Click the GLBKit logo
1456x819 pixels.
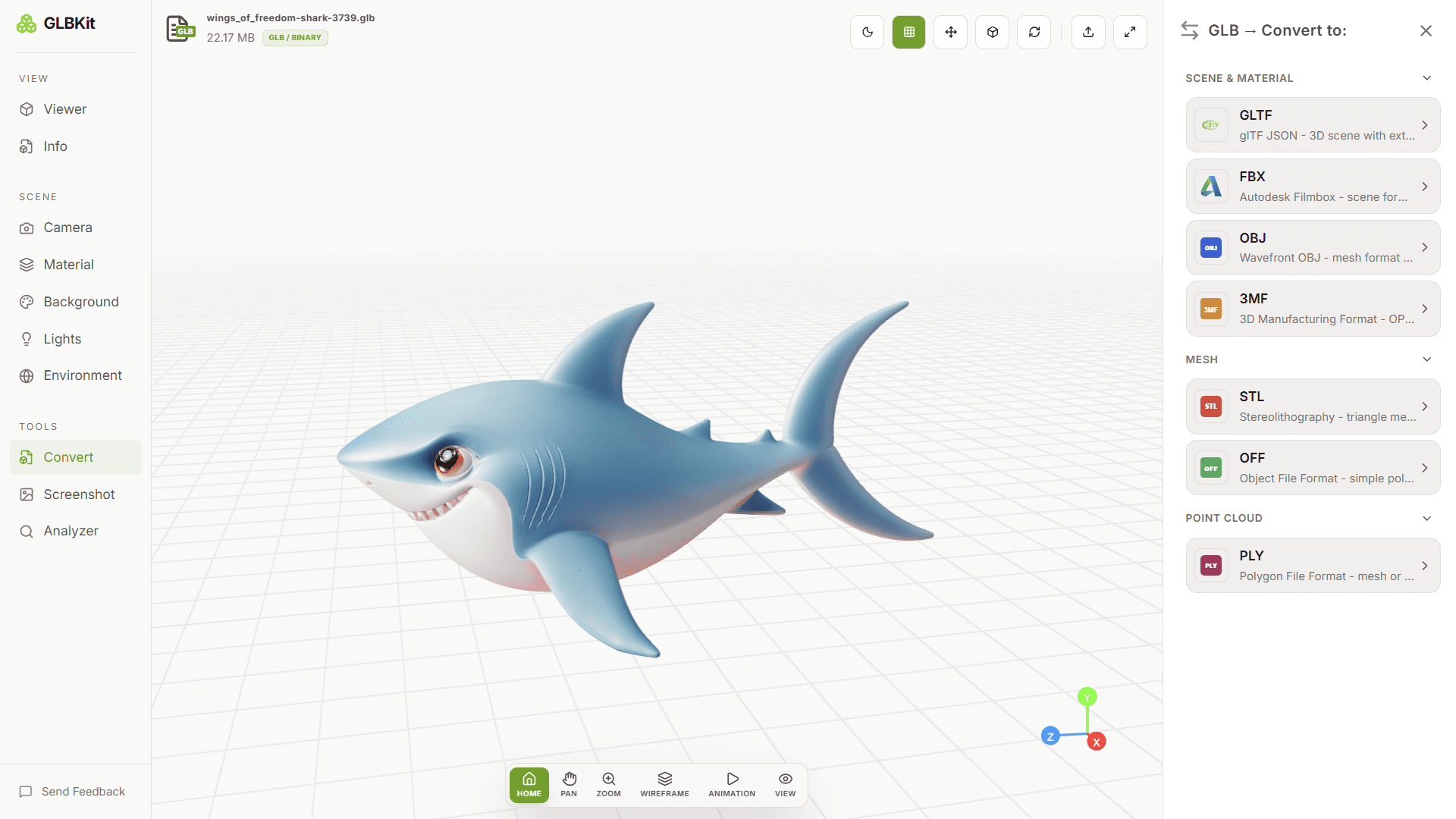click(56, 24)
